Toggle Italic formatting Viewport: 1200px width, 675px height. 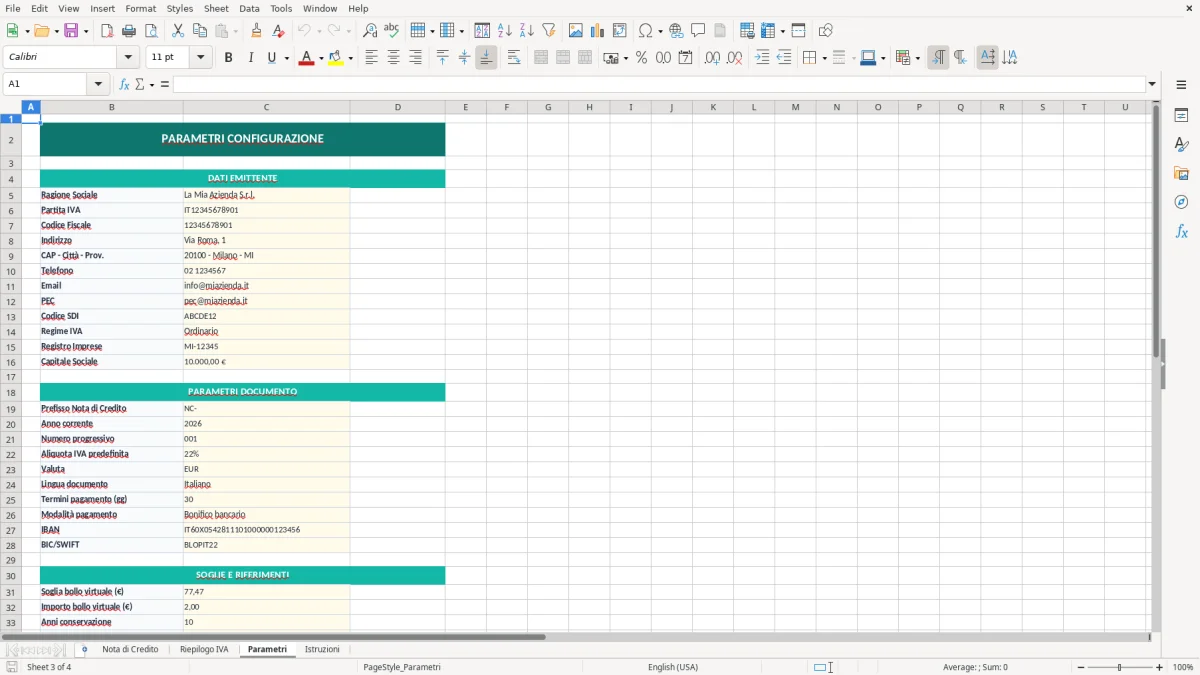[250, 58]
